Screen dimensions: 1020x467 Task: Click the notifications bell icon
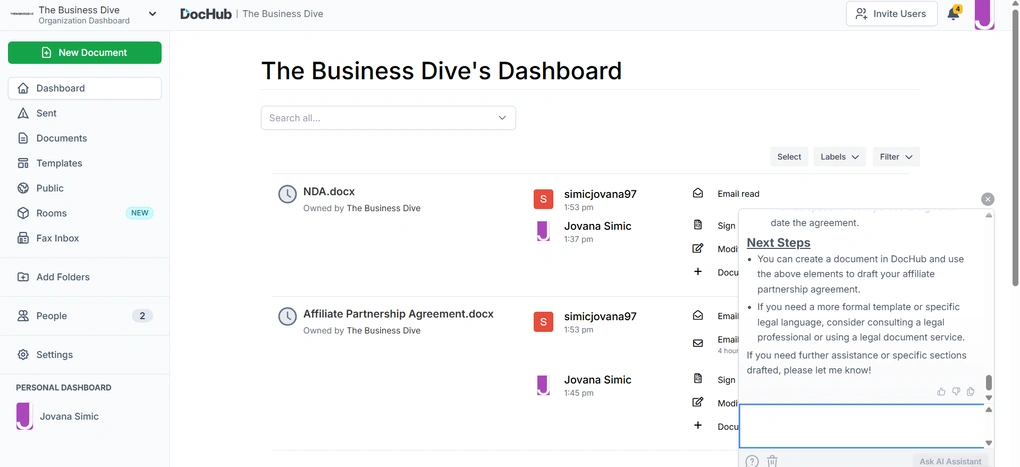click(x=953, y=14)
